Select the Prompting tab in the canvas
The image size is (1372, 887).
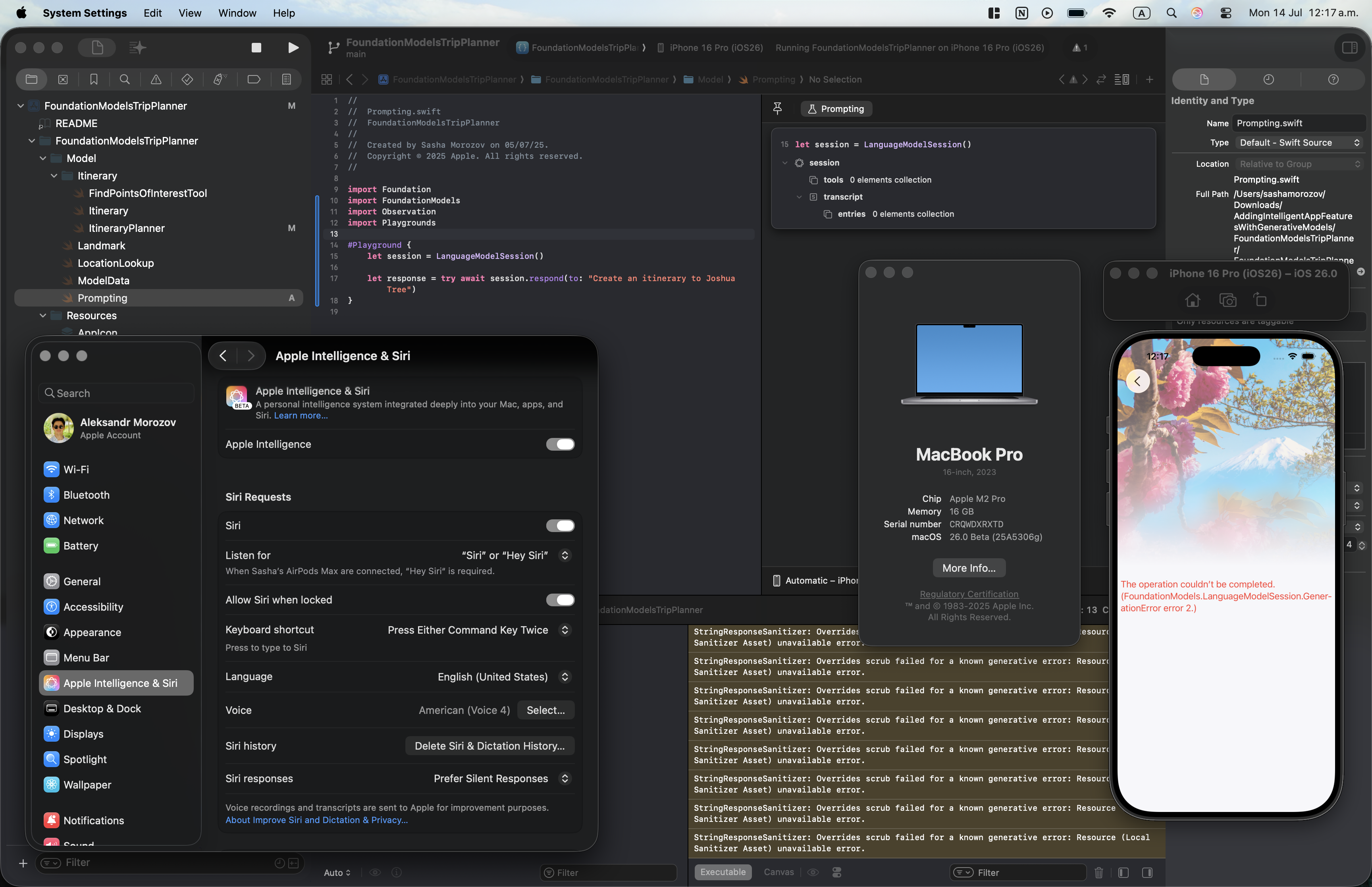tap(836, 109)
